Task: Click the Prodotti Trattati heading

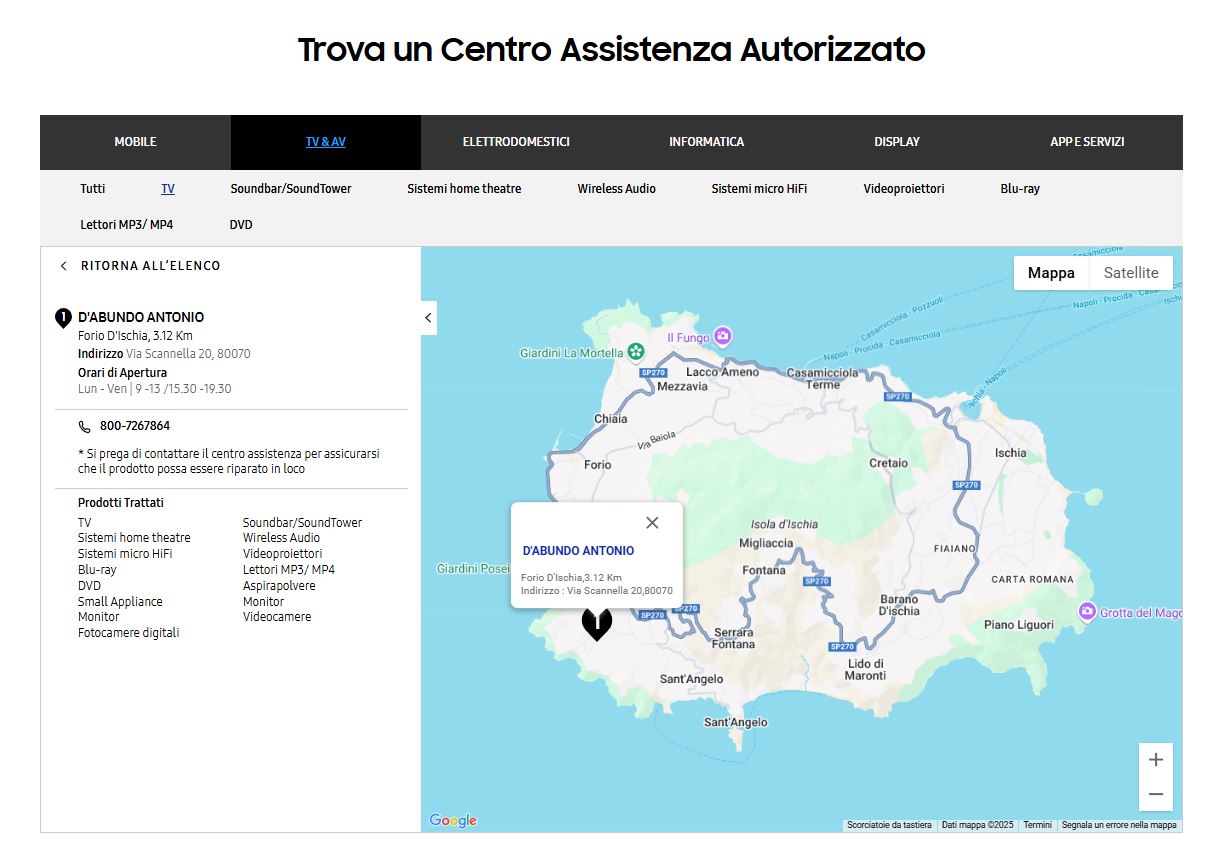Action: click(121, 503)
